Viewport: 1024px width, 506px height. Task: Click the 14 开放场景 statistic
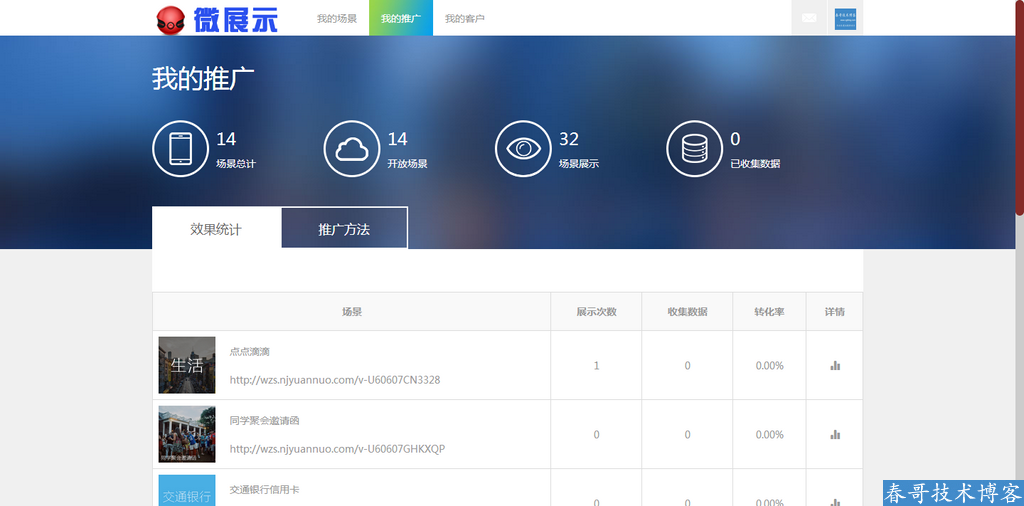click(408, 150)
